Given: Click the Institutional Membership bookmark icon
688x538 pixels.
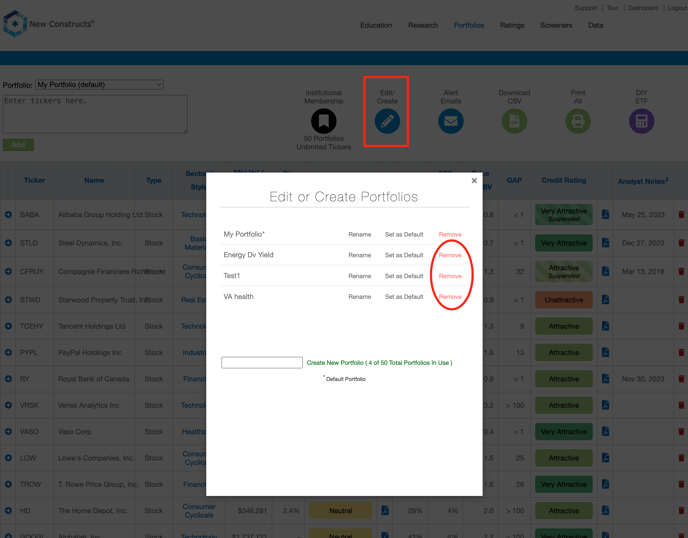Looking at the screenshot, I should pos(323,121).
